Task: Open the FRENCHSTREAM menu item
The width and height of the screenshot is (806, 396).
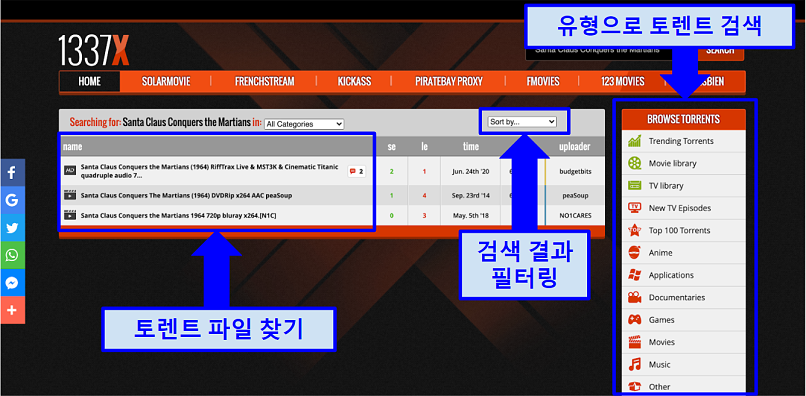Action: (x=264, y=81)
